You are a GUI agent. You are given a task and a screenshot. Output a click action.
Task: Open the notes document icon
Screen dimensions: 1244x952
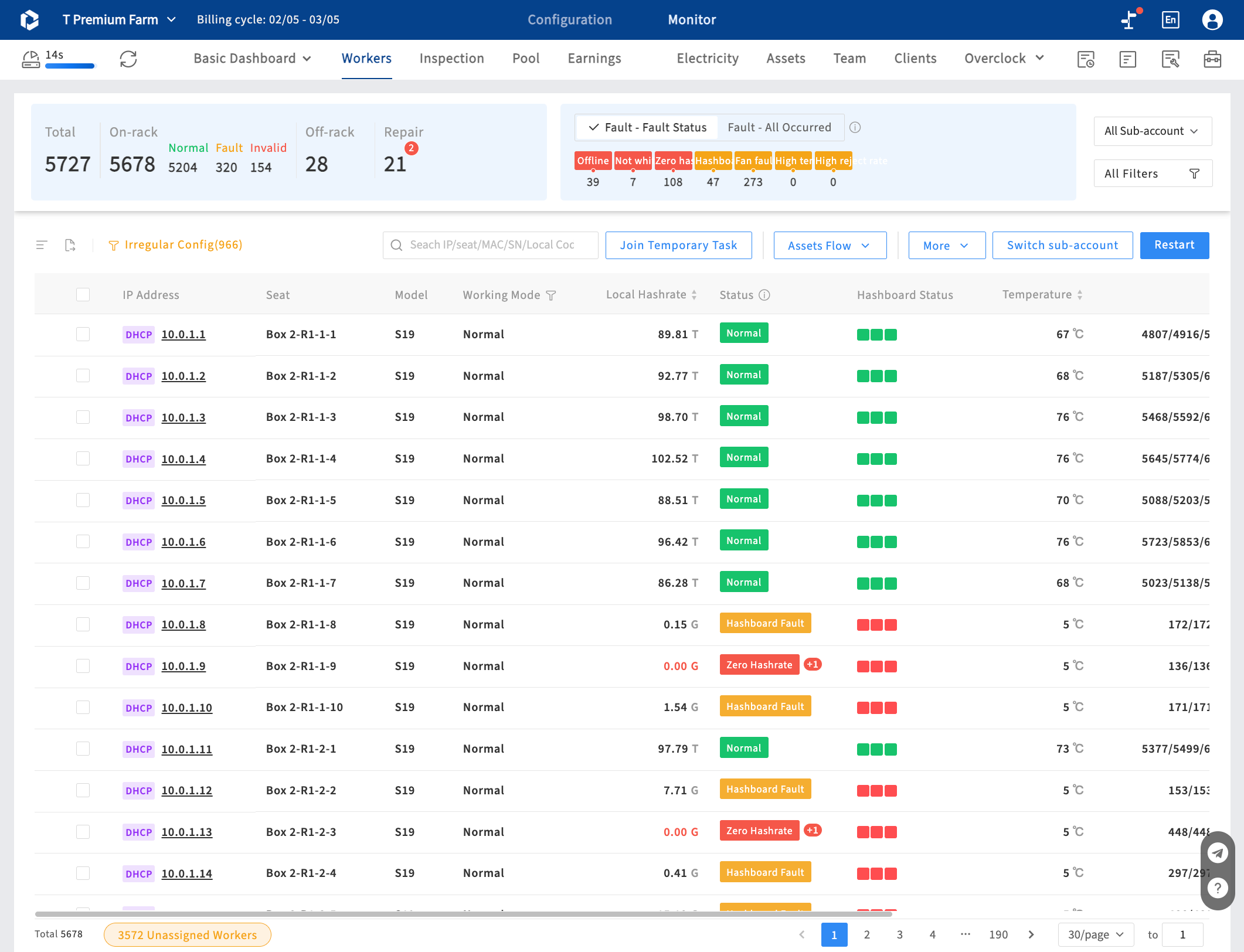pyautogui.click(x=1127, y=59)
